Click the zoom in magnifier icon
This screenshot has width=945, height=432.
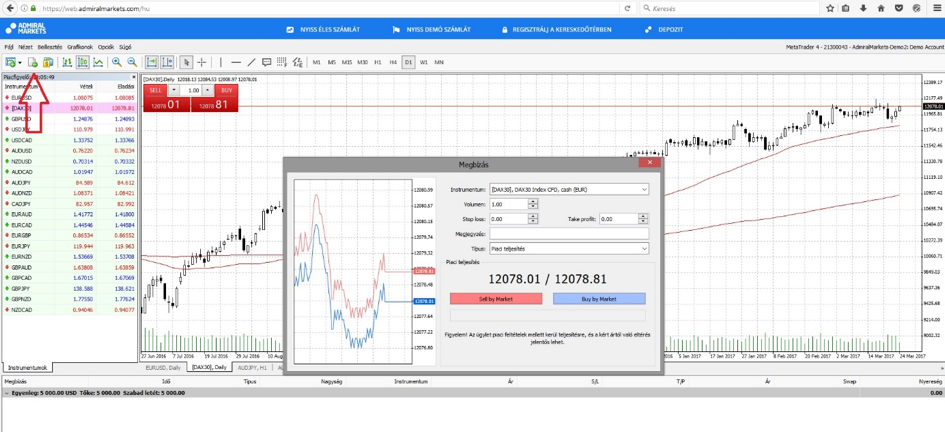[117, 62]
